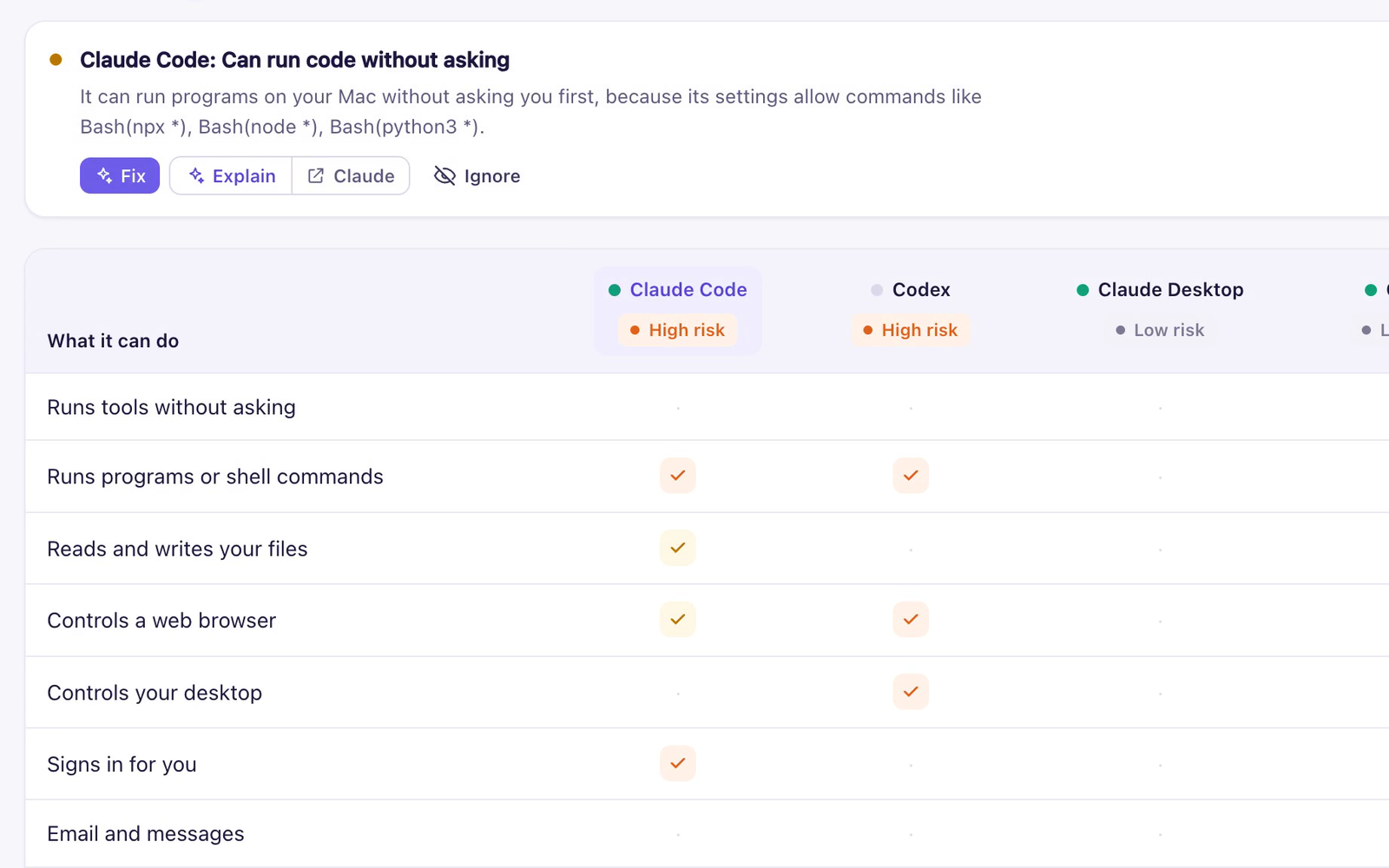Open the issue in Claude

coord(351,176)
